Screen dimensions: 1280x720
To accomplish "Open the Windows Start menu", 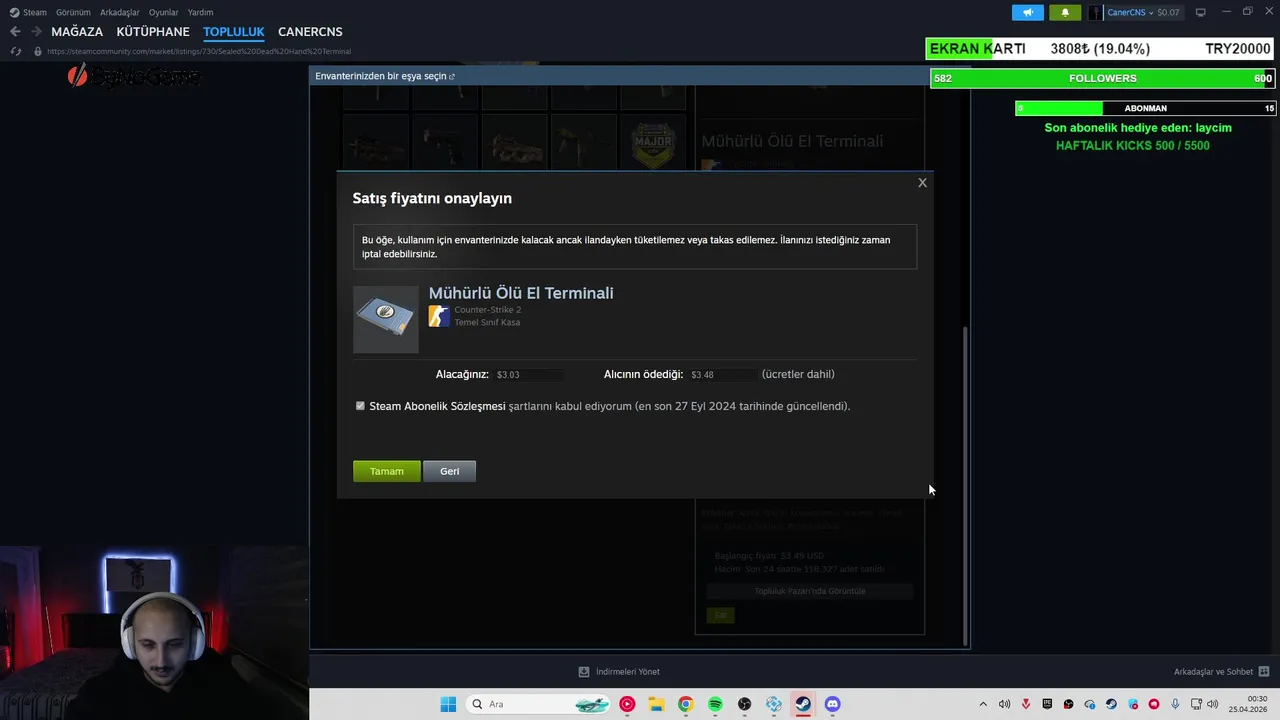I will 448,704.
